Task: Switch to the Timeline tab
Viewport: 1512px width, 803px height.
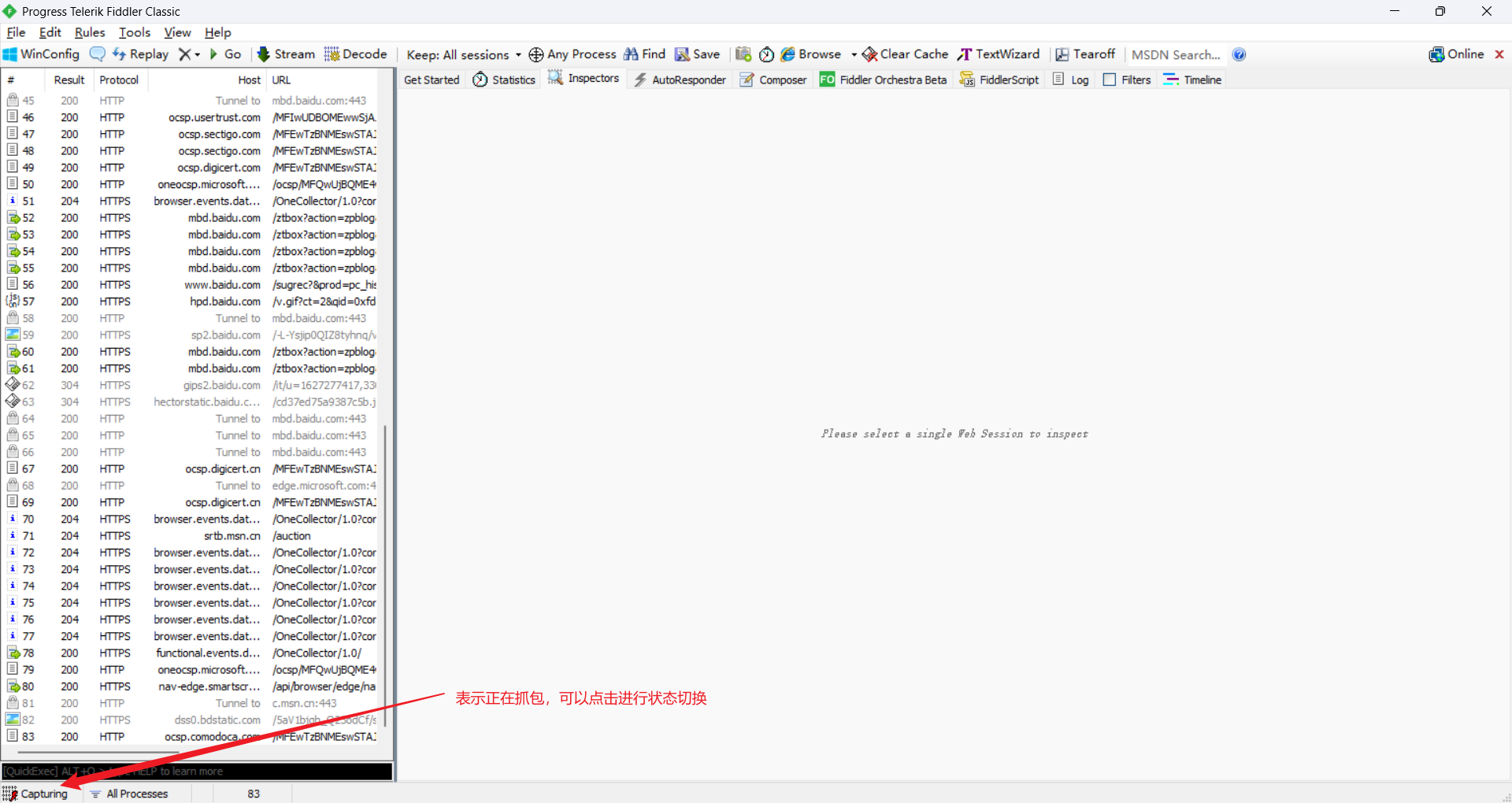Action: (x=1192, y=80)
